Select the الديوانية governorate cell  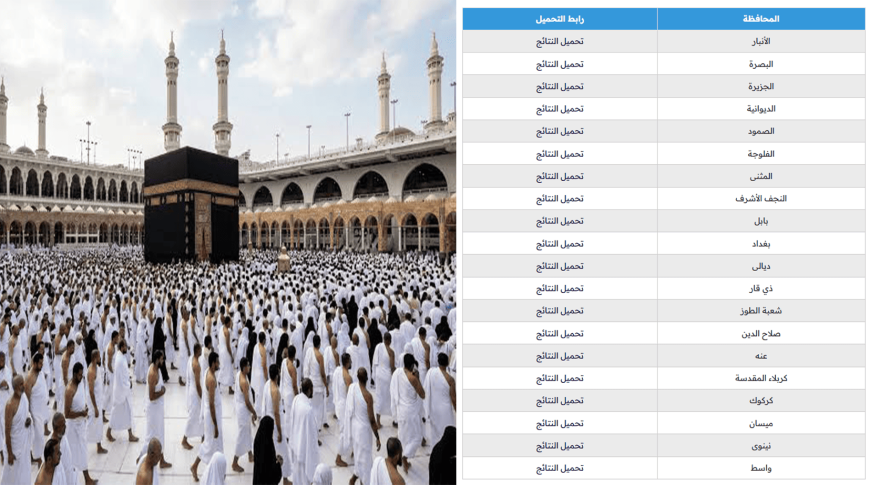[x=761, y=109]
